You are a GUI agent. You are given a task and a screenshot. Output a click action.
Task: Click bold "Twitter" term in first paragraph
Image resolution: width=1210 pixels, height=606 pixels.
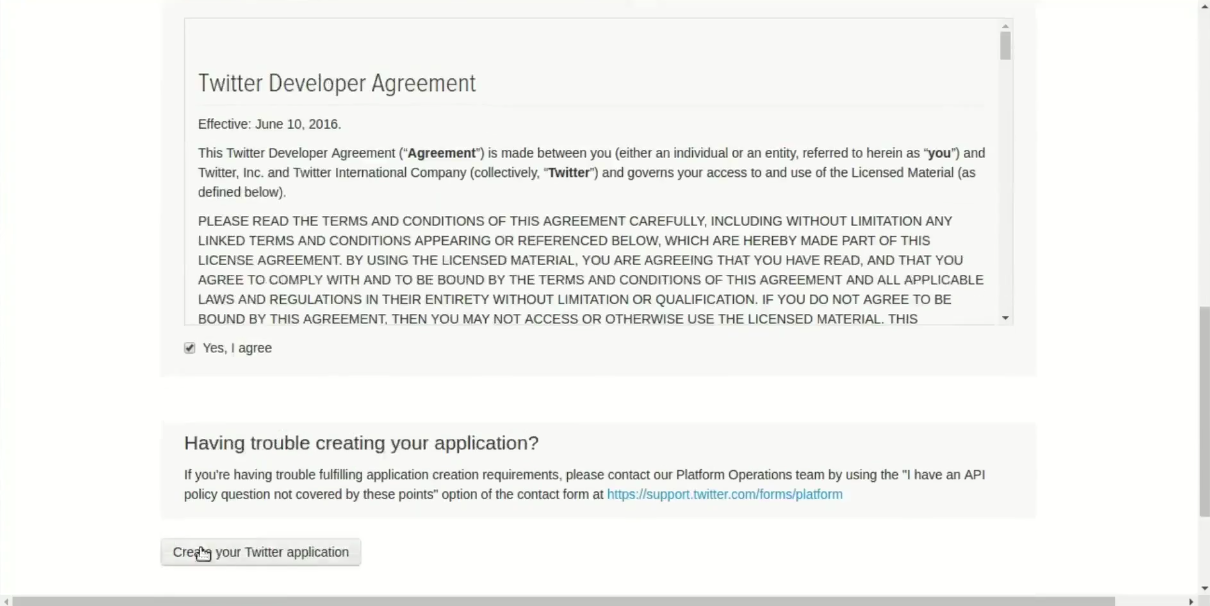pyautogui.click(x=569, y=173)
